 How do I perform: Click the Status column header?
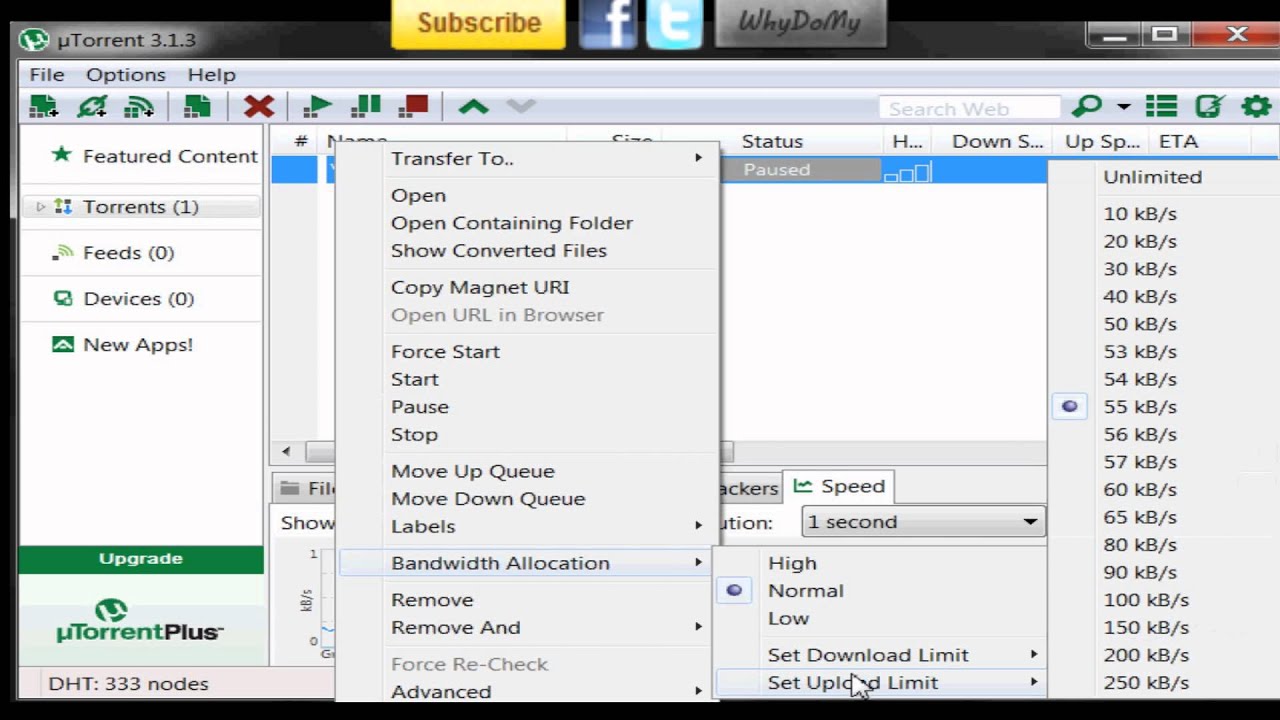point(772,142)
